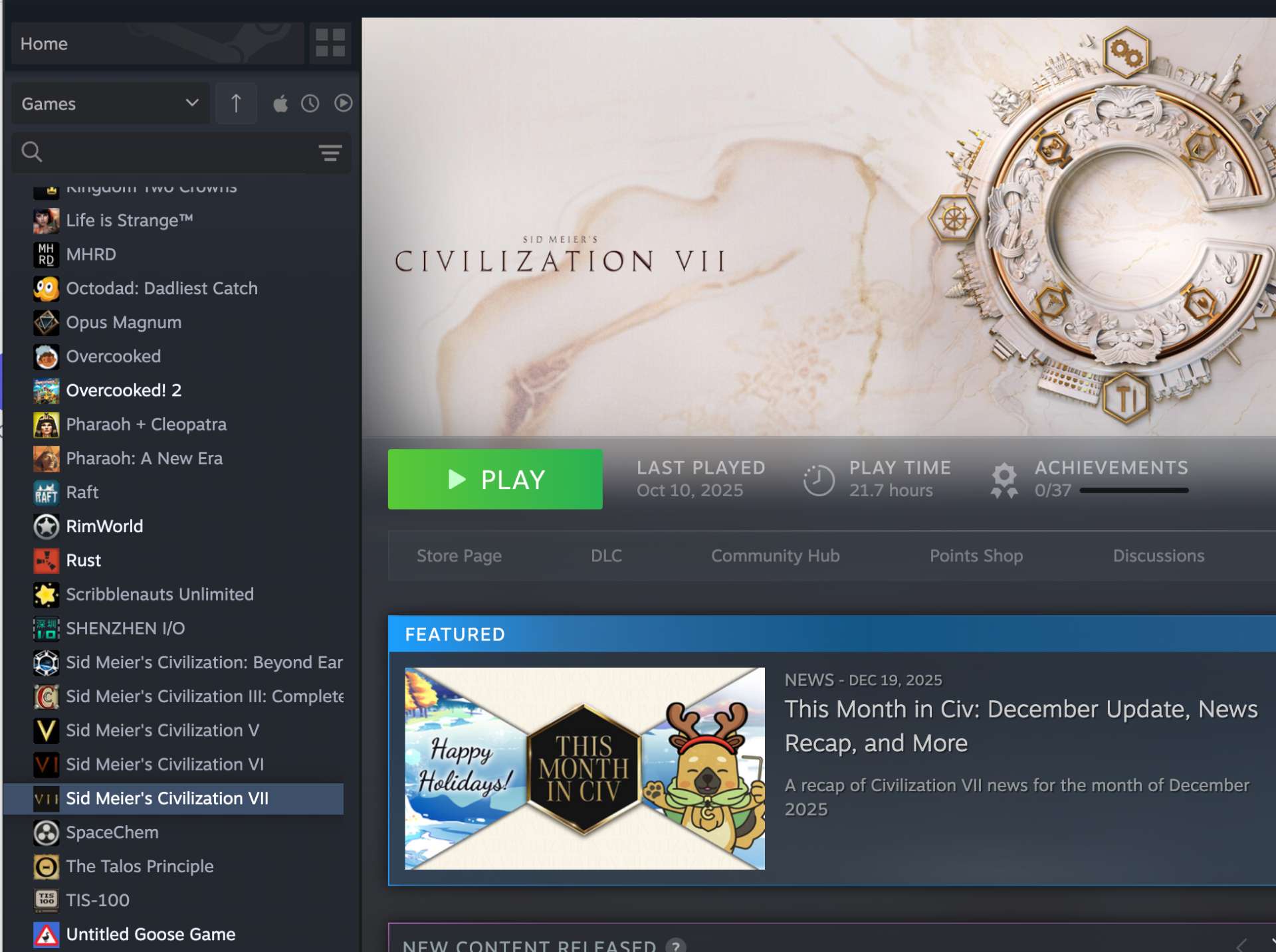Open the achievements gear ribbon icon
The image size is (1276, 952).
1004,480
